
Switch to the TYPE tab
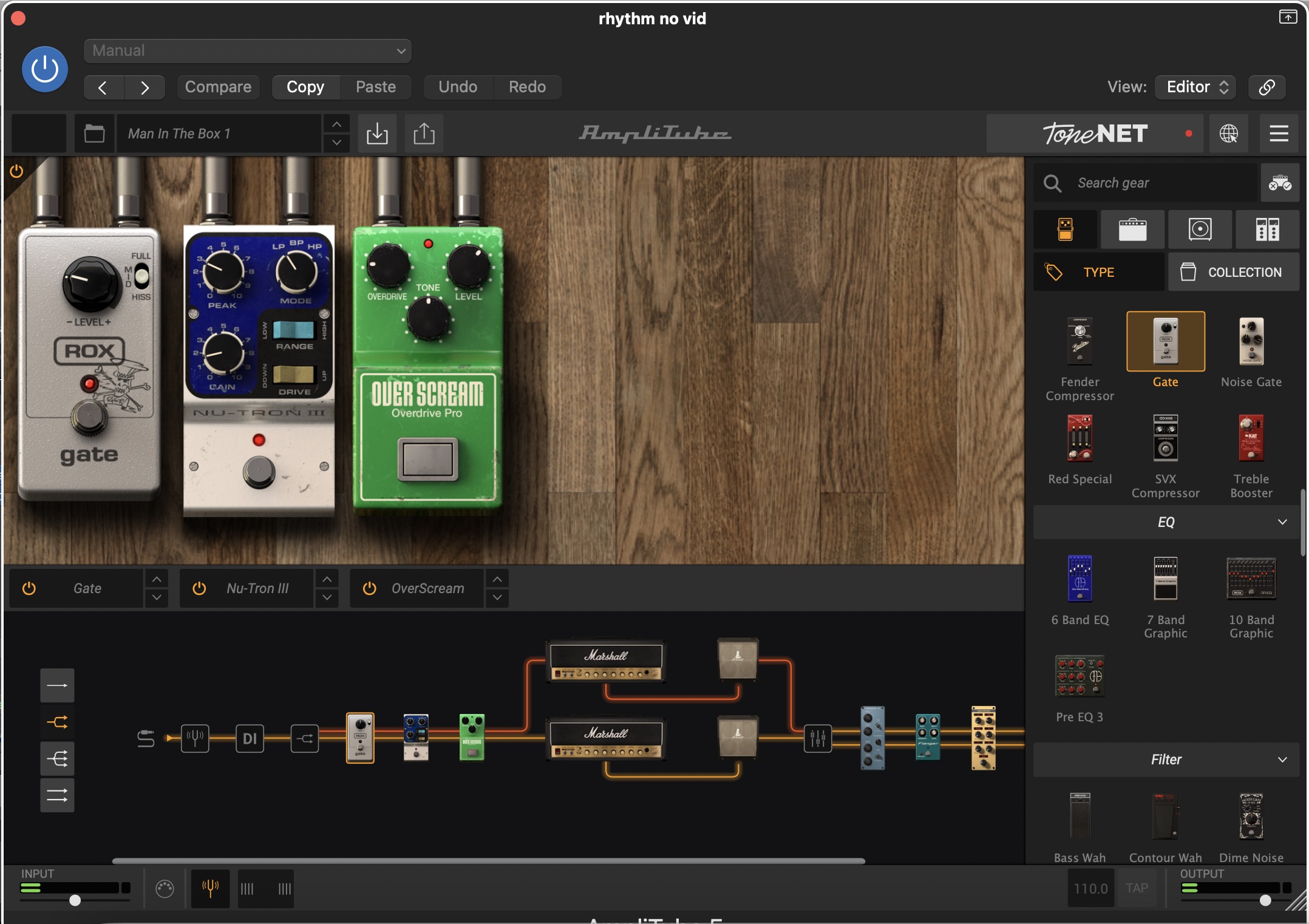click(x=1099, y=272)
